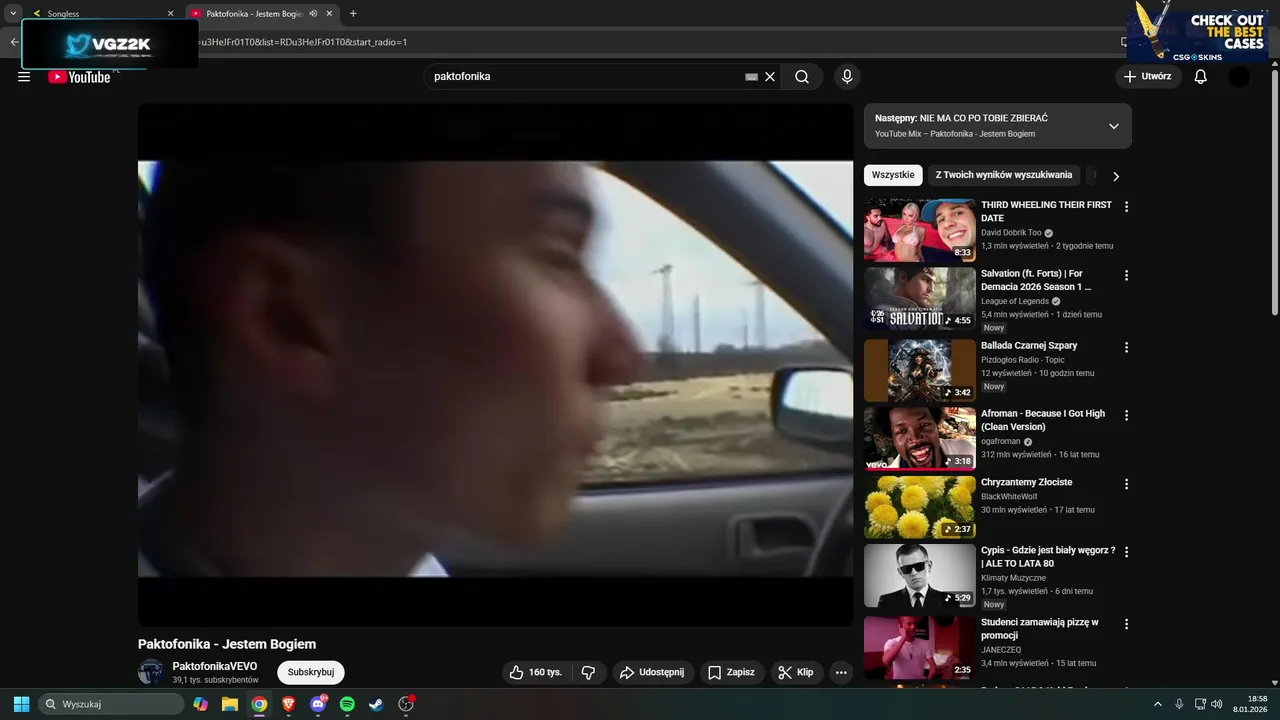Open the tab search dropdown in Chrome
The width and height of the screenshot is (1280, 720).
(x=13, y=13)
